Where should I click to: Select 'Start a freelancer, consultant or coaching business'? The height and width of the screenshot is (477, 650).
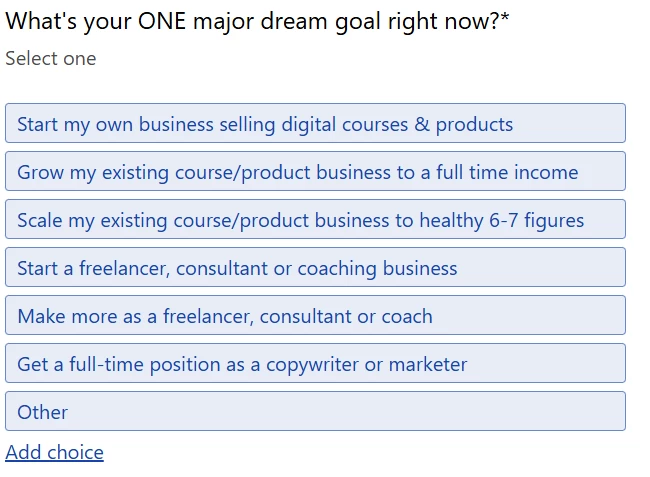pos(315,268)
